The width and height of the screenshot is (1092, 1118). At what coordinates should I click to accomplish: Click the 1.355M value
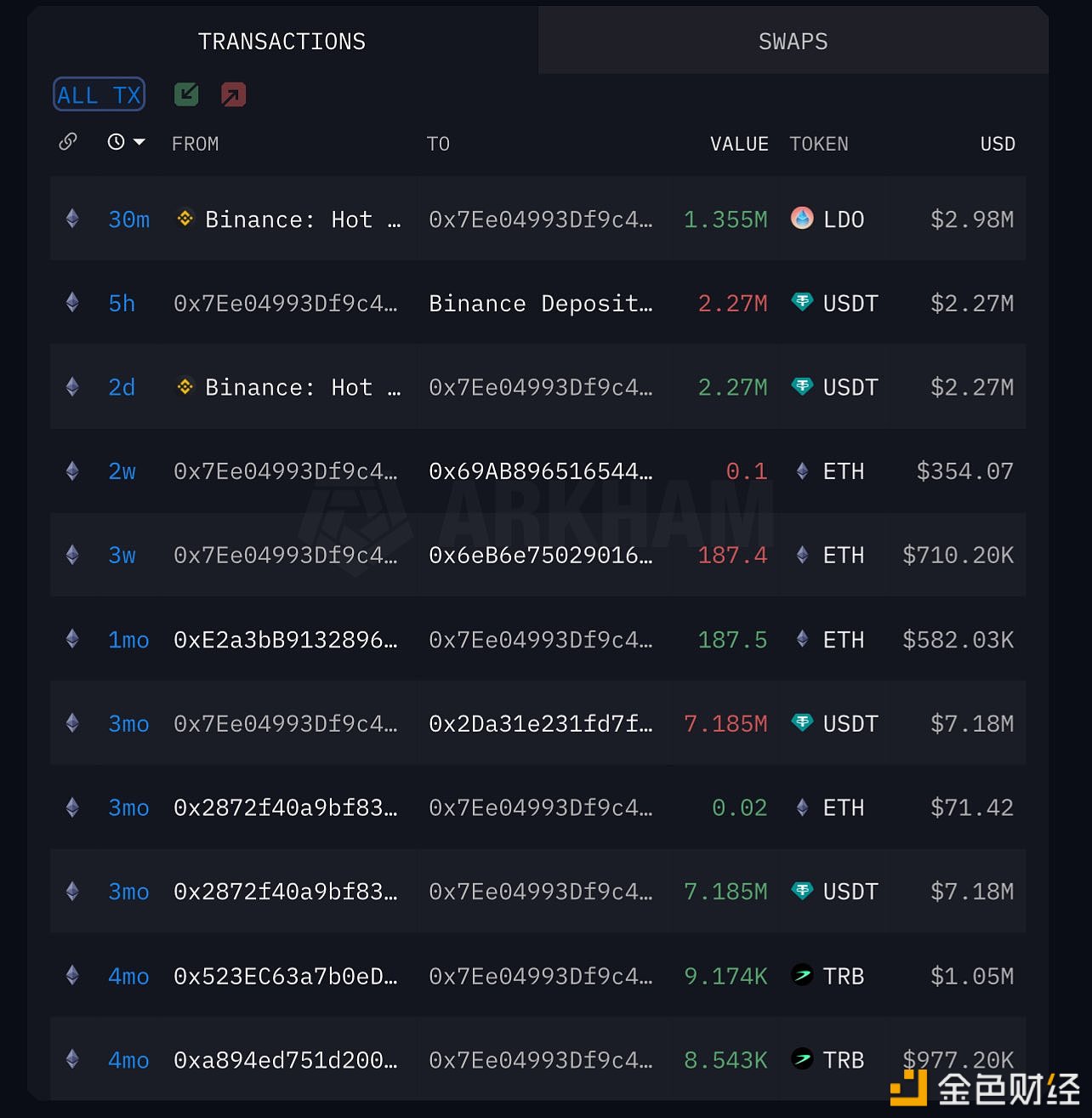click(725, 220)
